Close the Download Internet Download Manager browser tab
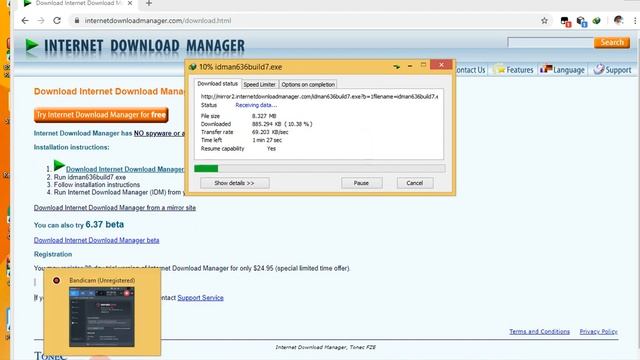 (130, 3)
